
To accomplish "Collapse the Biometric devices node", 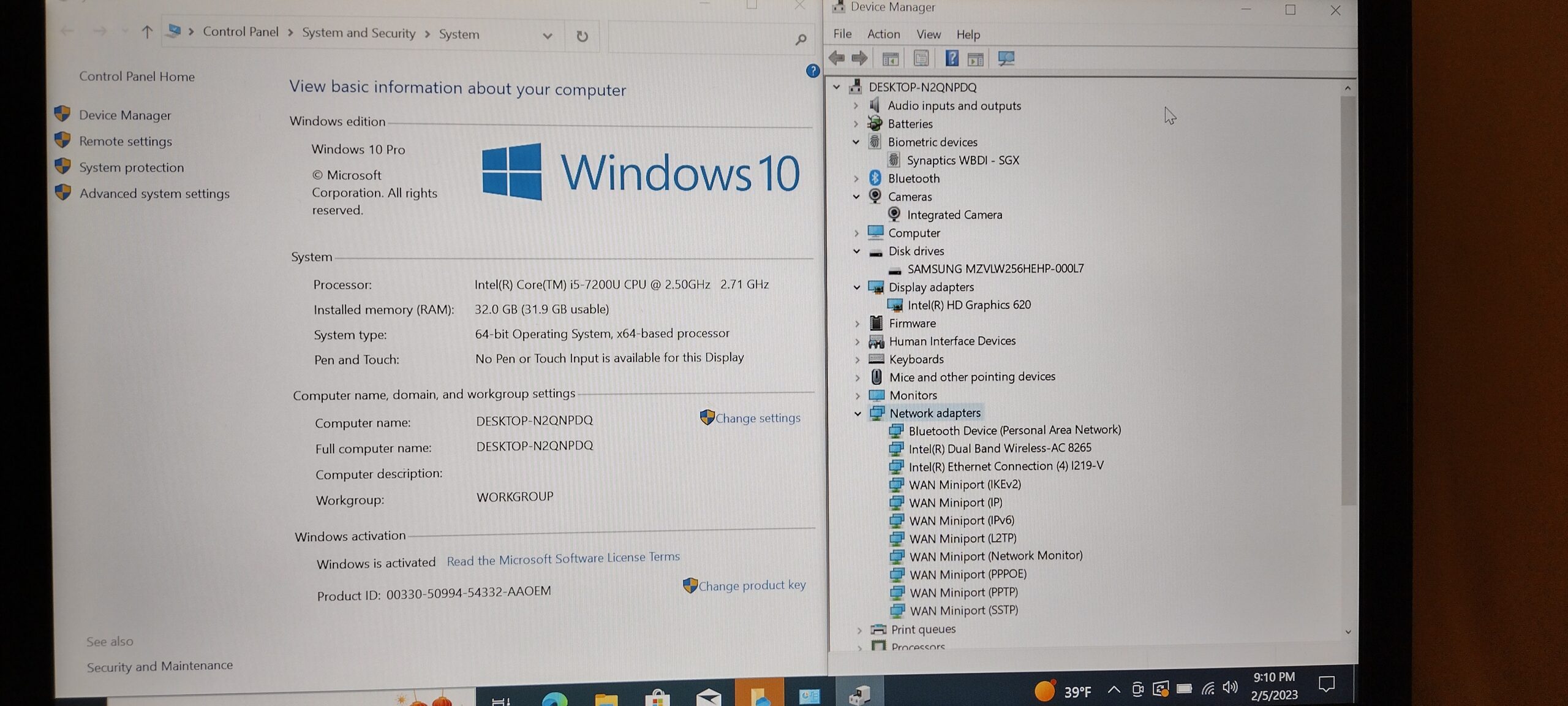I will [x=856, y=142].
